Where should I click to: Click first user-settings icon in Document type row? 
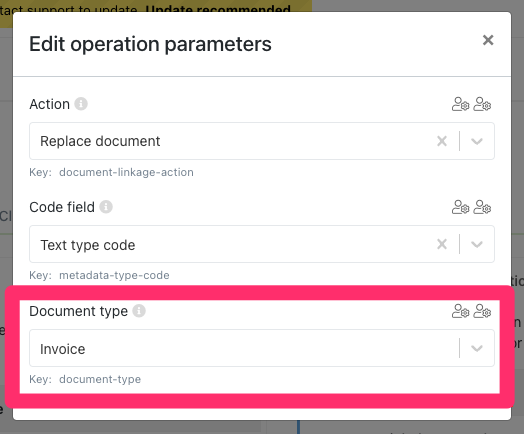tap(461, 311)
